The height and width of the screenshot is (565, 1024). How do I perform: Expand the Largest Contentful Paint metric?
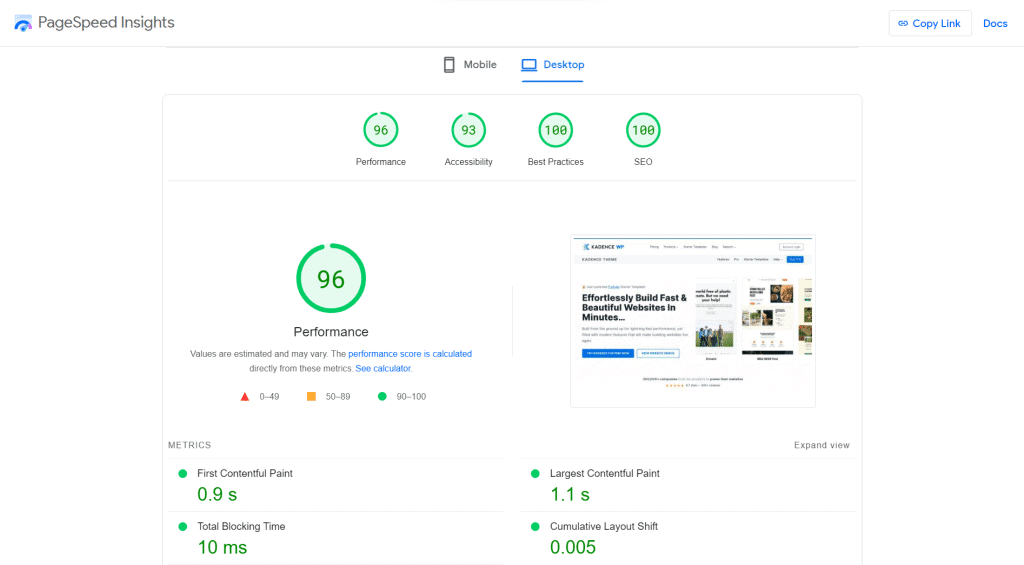coord(604,473)
